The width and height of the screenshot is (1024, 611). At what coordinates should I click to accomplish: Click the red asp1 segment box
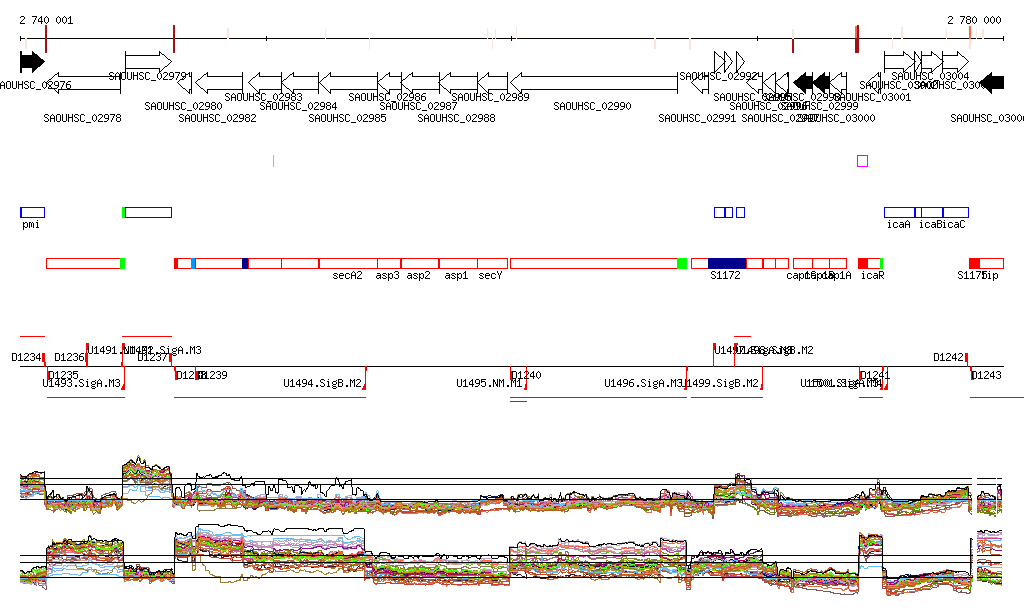click(x=458, y=264)
